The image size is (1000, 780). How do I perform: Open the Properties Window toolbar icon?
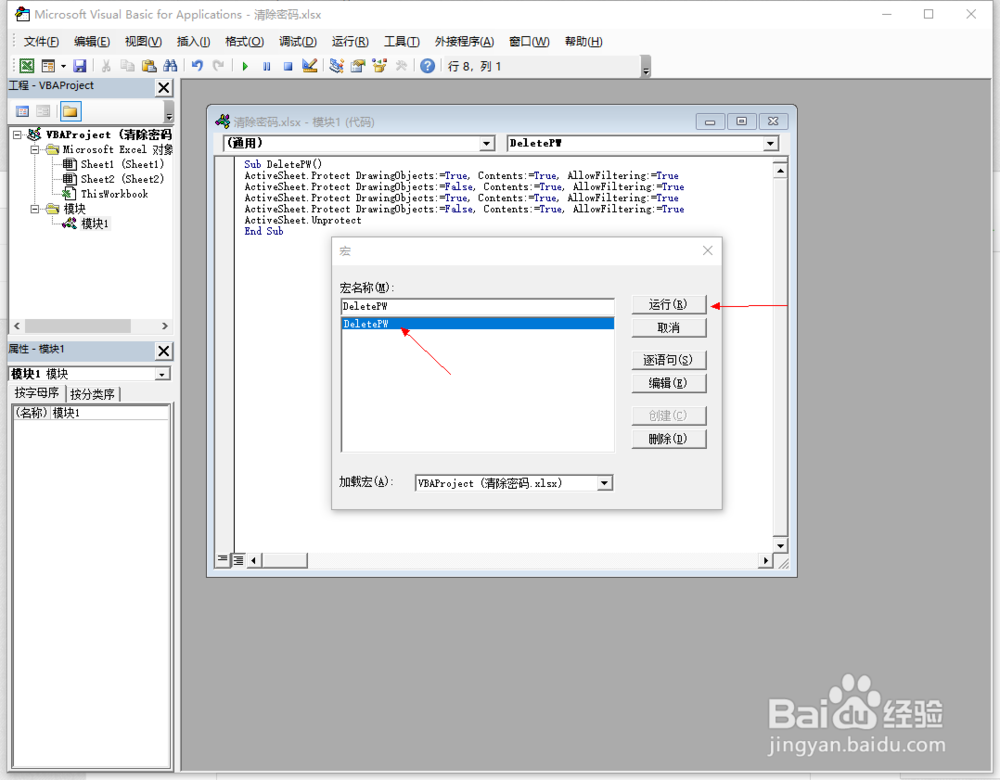(x=358, y=66)
